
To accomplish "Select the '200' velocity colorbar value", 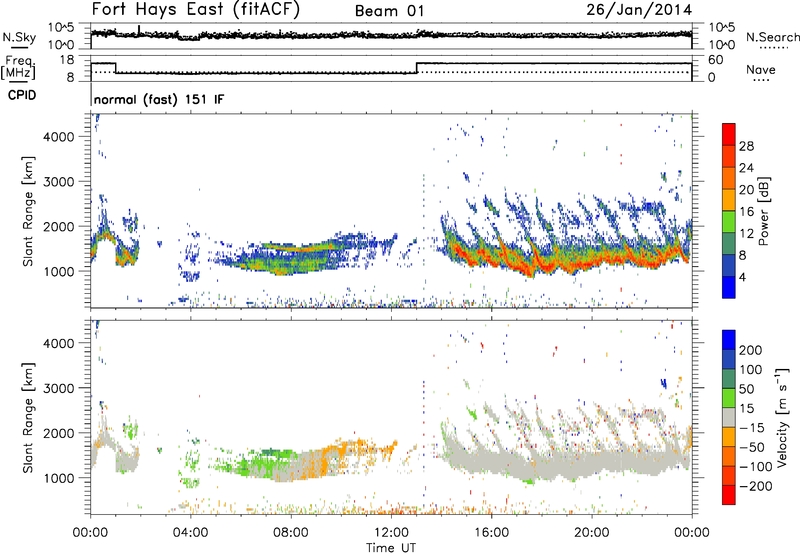I will 751,350.
